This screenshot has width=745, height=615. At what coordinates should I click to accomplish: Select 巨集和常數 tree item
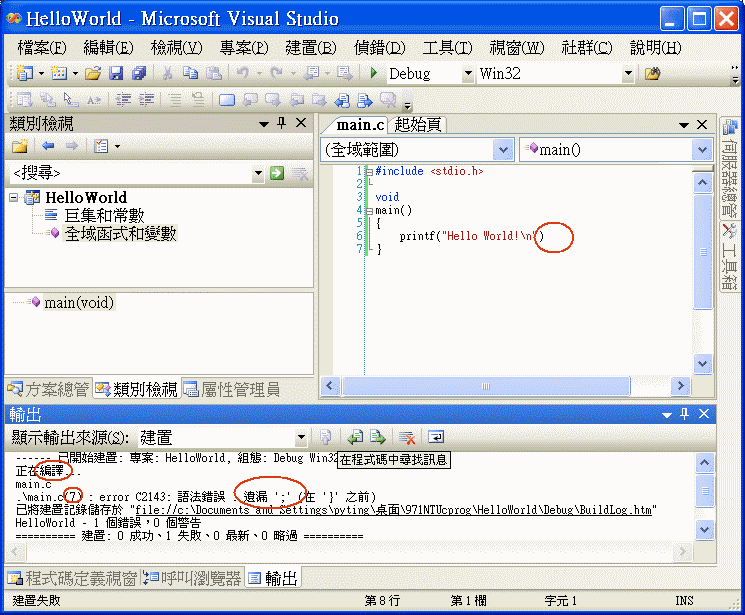coord(104,215)
